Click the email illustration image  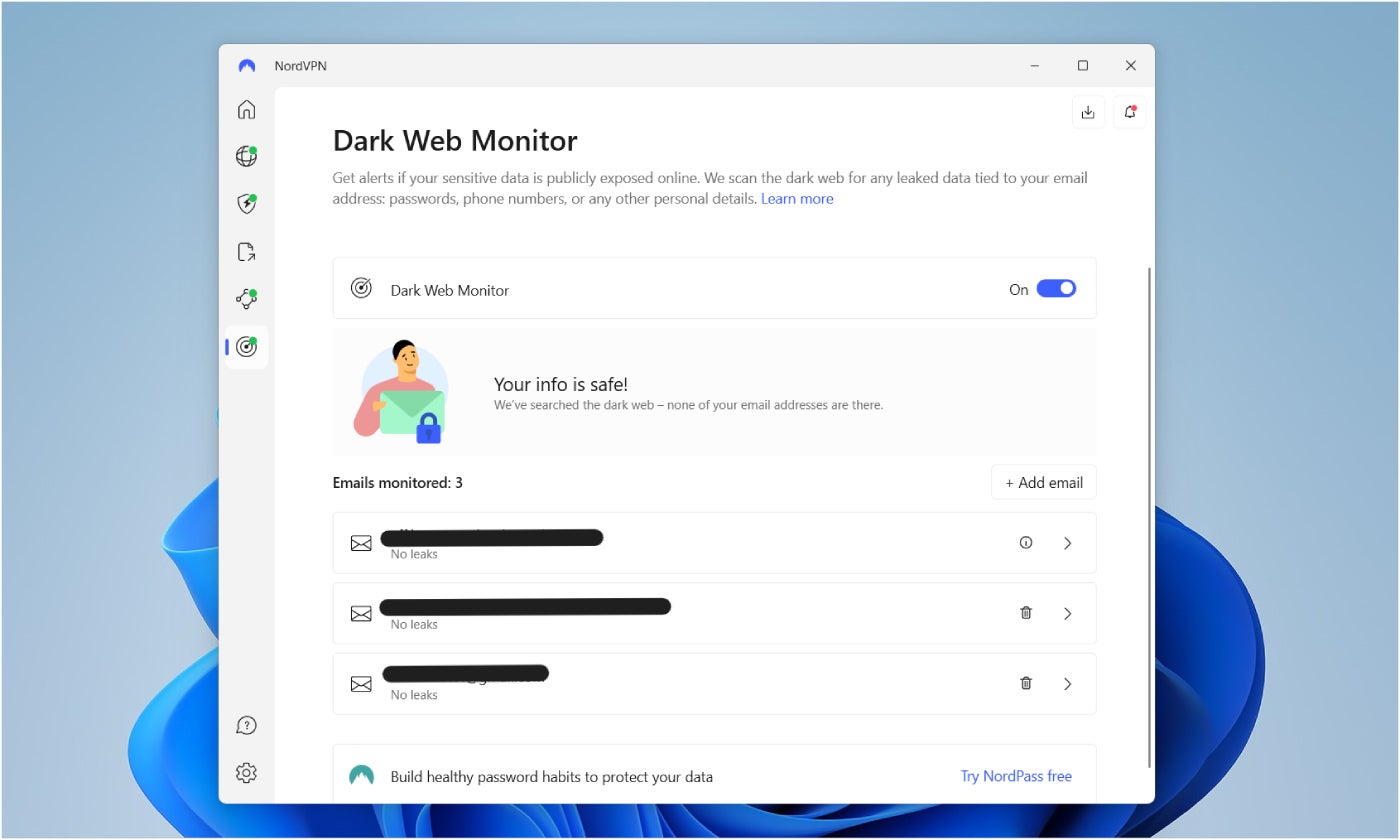(x=401, y=392)
